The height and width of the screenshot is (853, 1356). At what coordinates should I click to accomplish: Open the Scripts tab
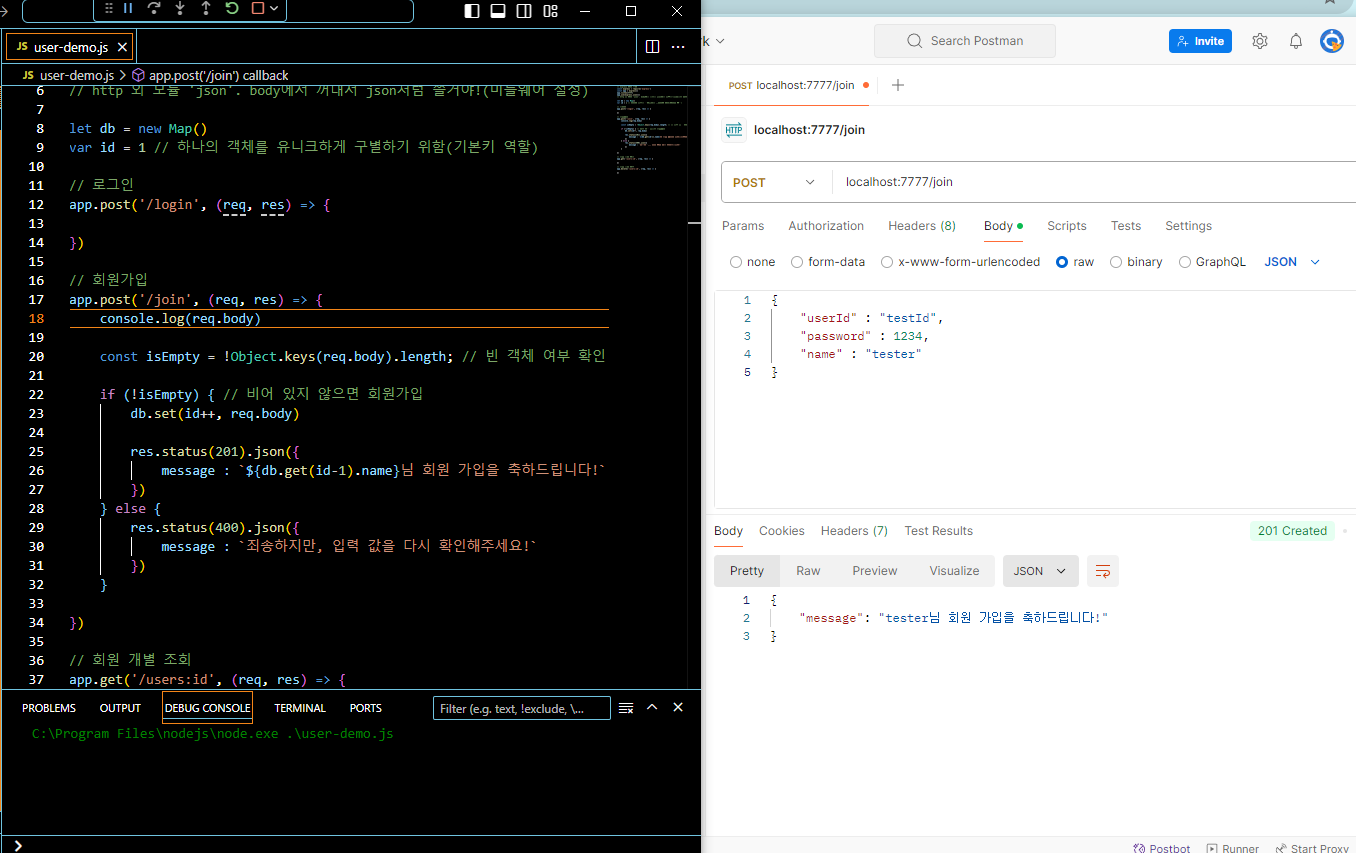1067,226
